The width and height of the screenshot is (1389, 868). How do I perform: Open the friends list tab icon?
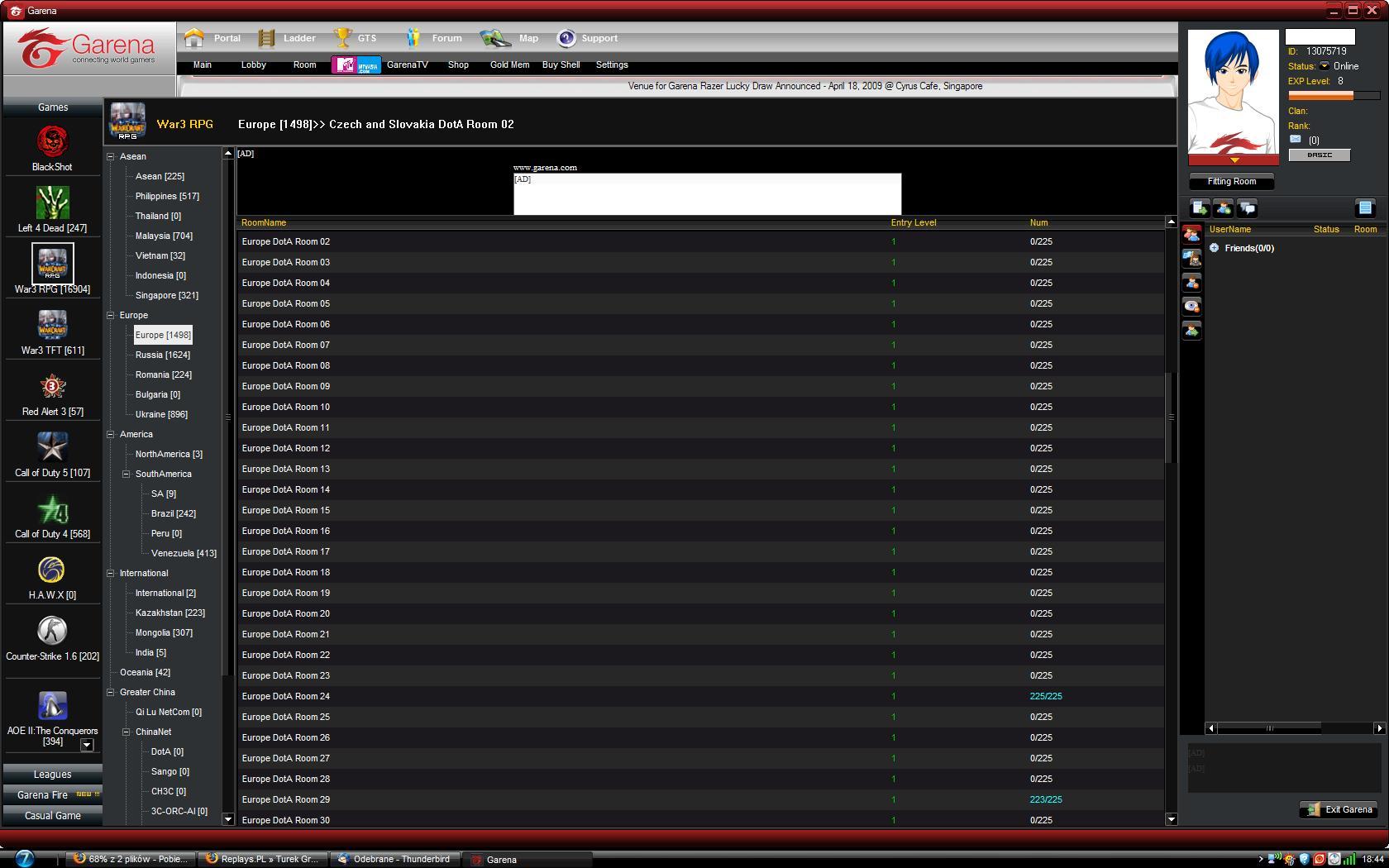coord(1191,235)
